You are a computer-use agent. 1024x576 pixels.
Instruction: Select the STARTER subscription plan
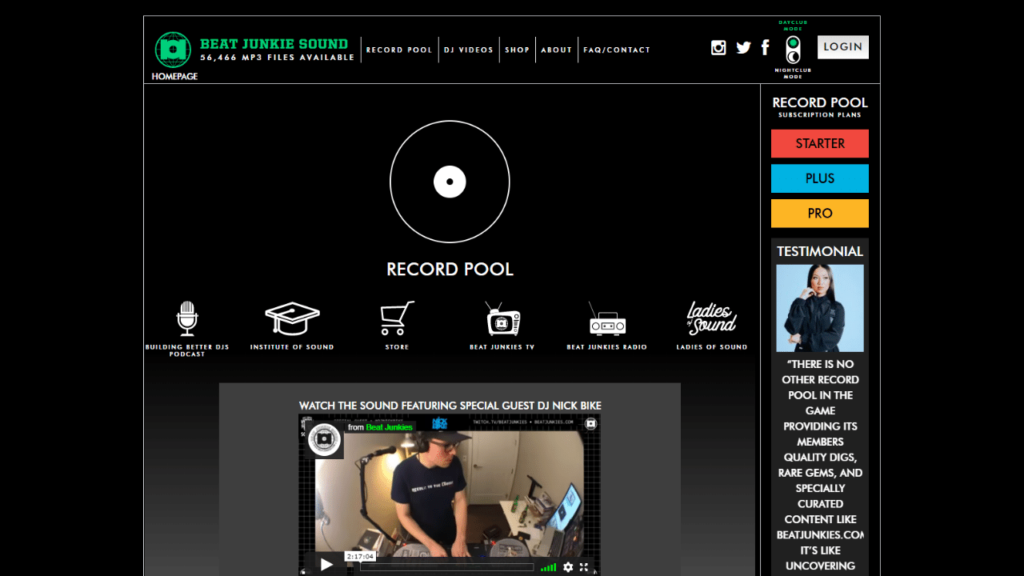820,144
